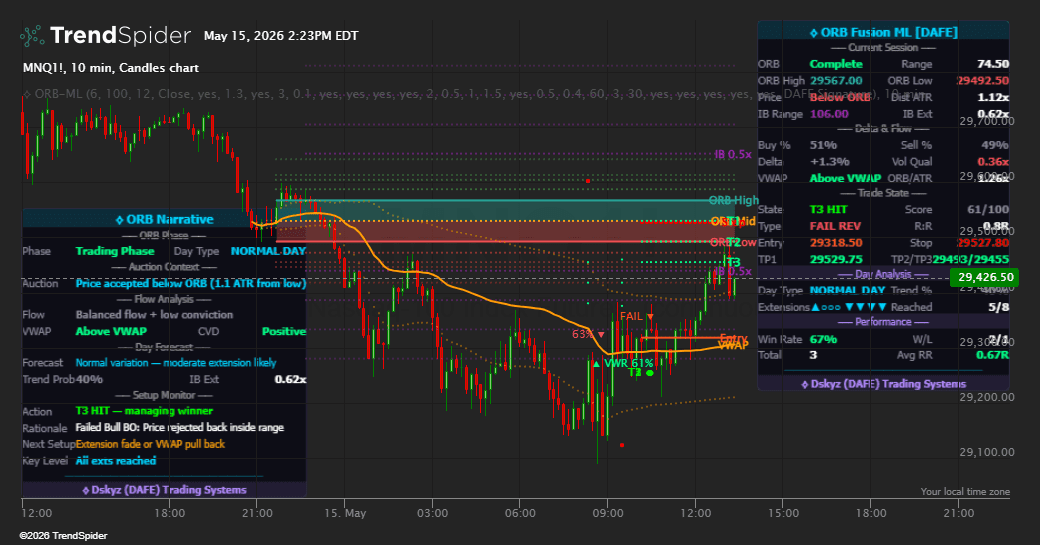This screenshot has width=1040, height=545.
Task: Click the 15:00 time axis label
Action: tap(783, 513)
